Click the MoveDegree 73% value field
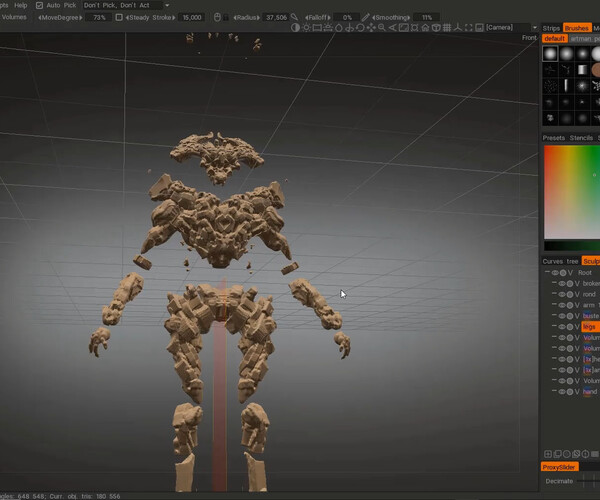This screenshot has height=500, width=600. click(99, 17)
